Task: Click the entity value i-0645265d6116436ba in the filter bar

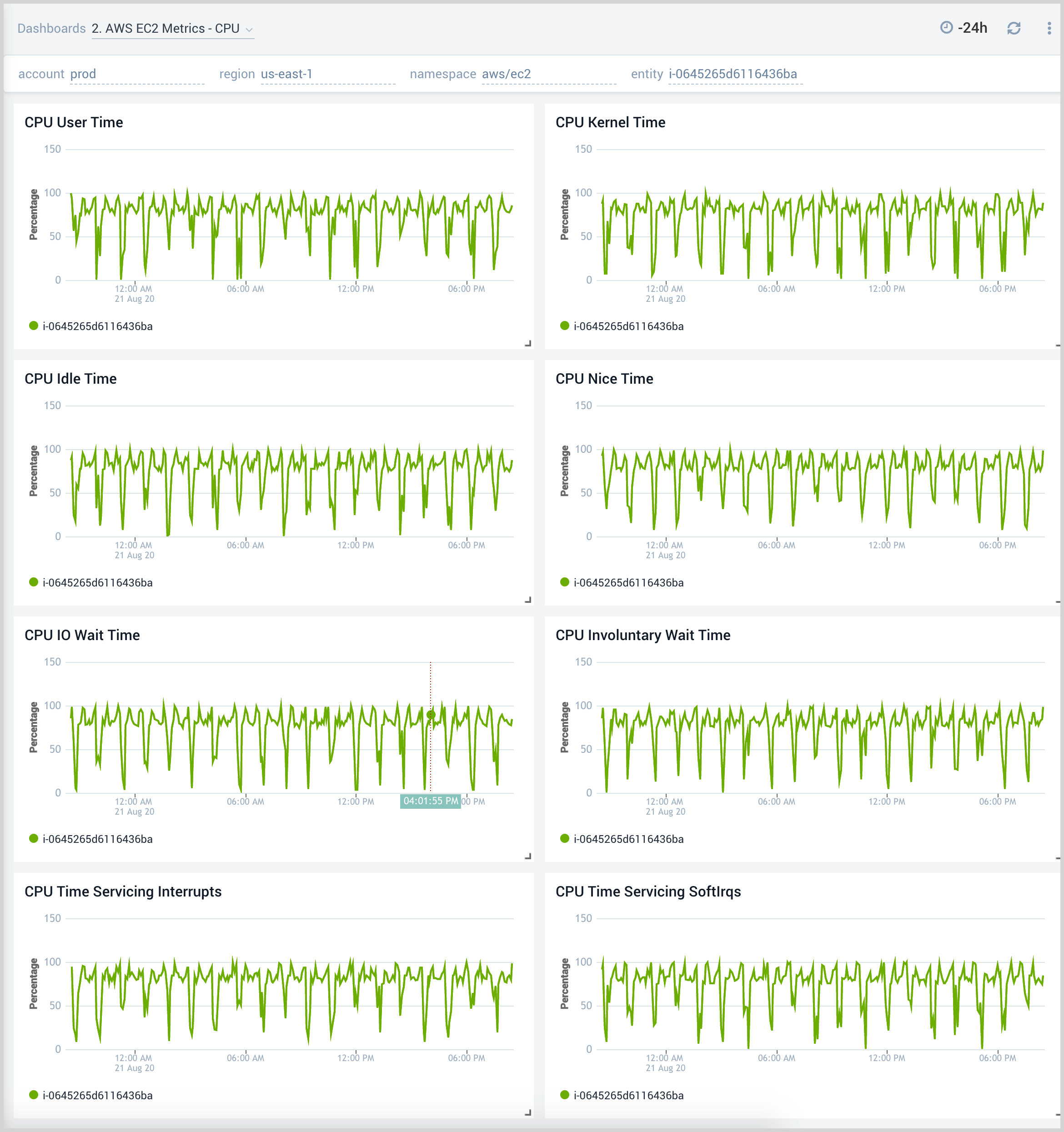Action: point(733,74)
